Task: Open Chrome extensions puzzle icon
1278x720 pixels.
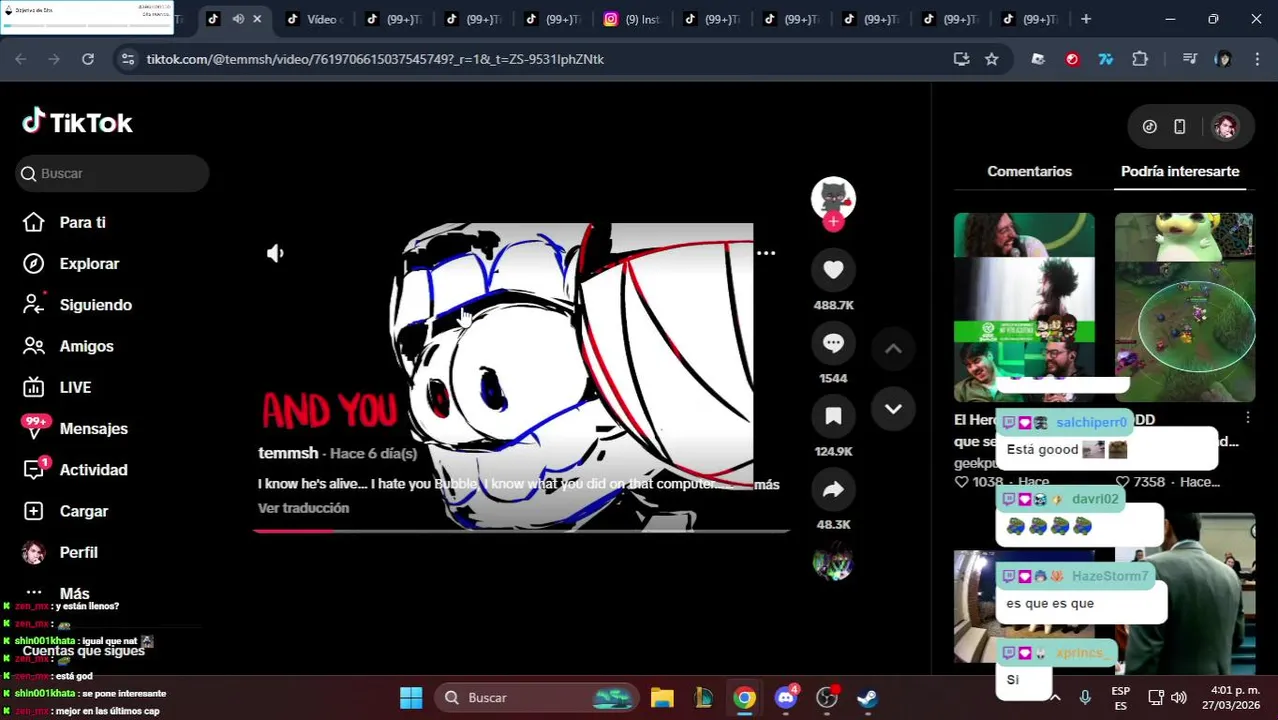Action: click(x=1140, y=59)
